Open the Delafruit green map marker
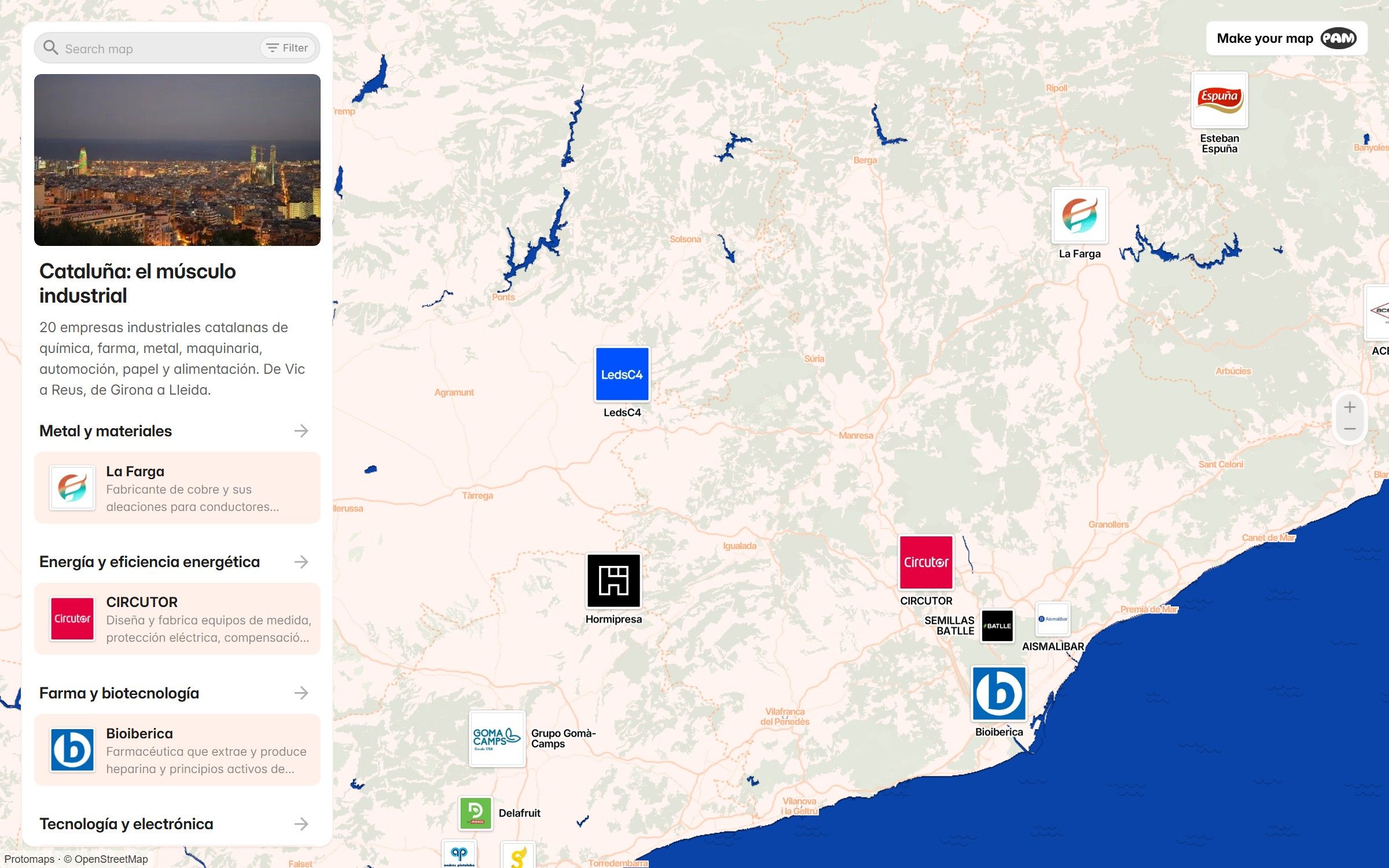 [x=476, y=813]
